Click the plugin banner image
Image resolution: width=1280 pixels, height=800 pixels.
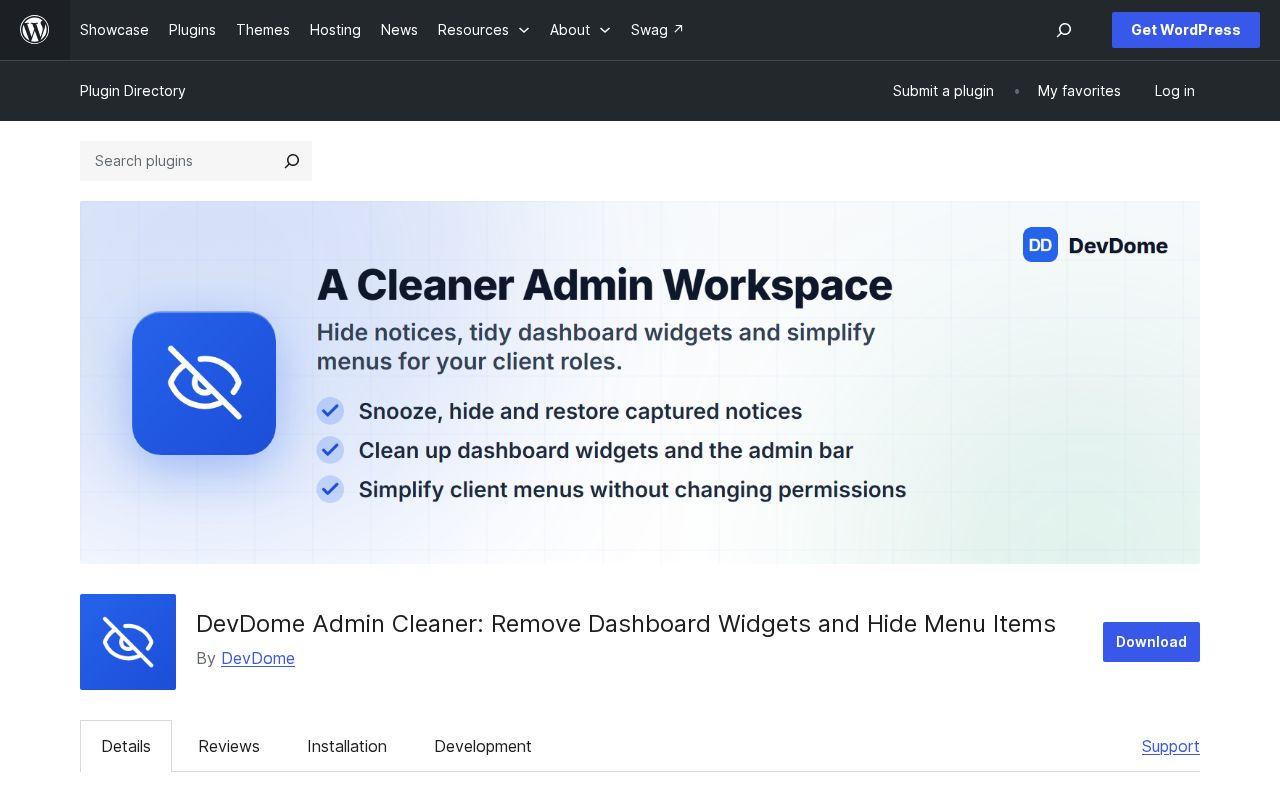640,382
